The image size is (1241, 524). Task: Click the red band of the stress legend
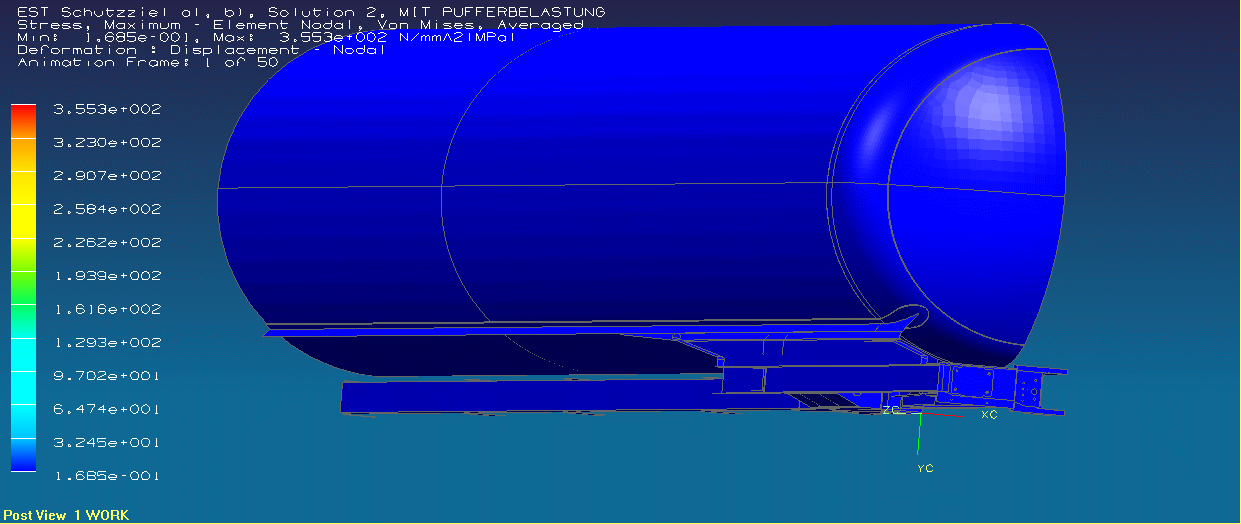coord(23,119)
